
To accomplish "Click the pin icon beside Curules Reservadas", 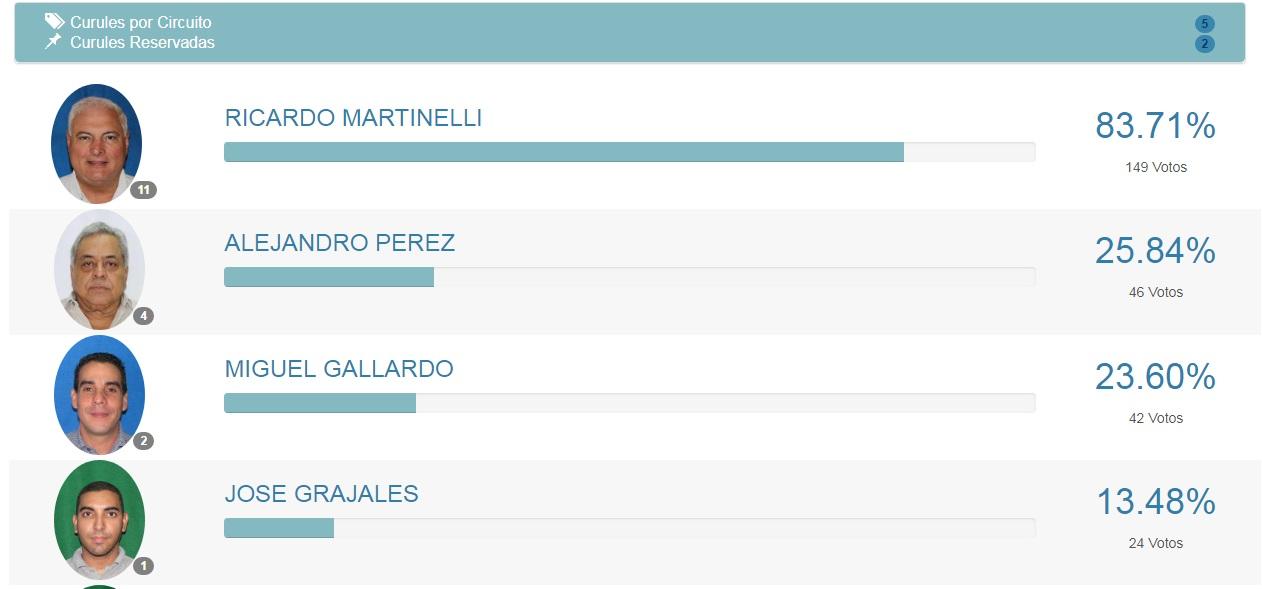I will tap(54, 42).
